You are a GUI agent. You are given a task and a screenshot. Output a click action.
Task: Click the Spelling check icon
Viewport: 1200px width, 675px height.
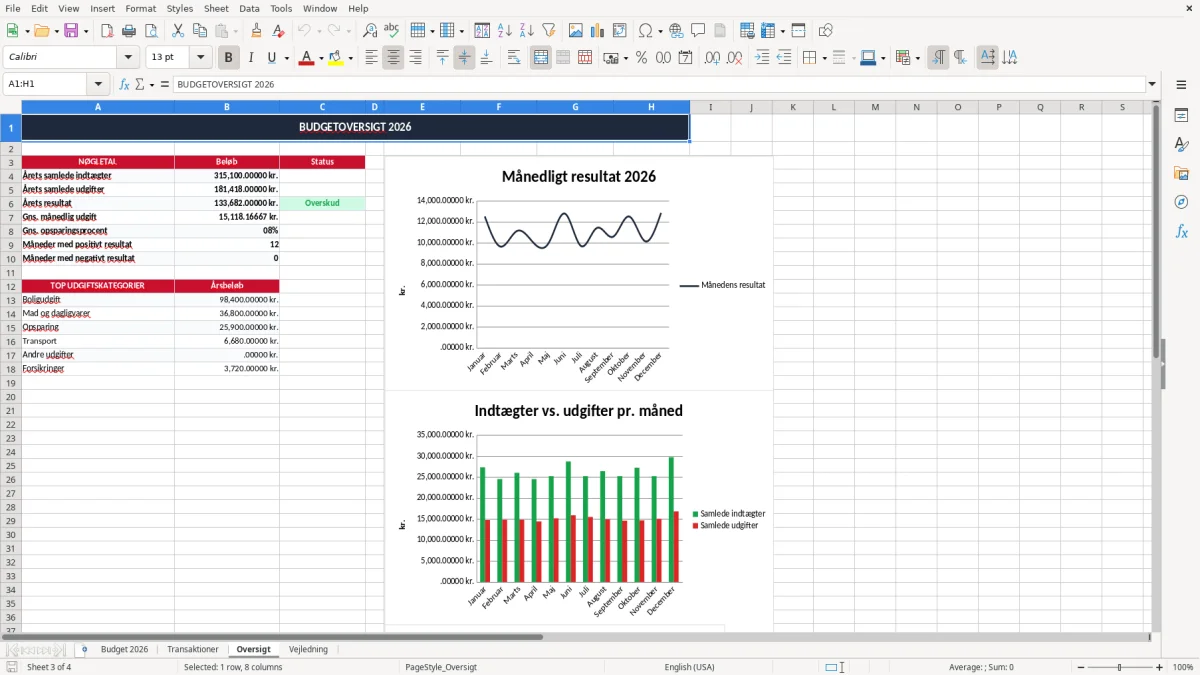[x=392, y=31]
